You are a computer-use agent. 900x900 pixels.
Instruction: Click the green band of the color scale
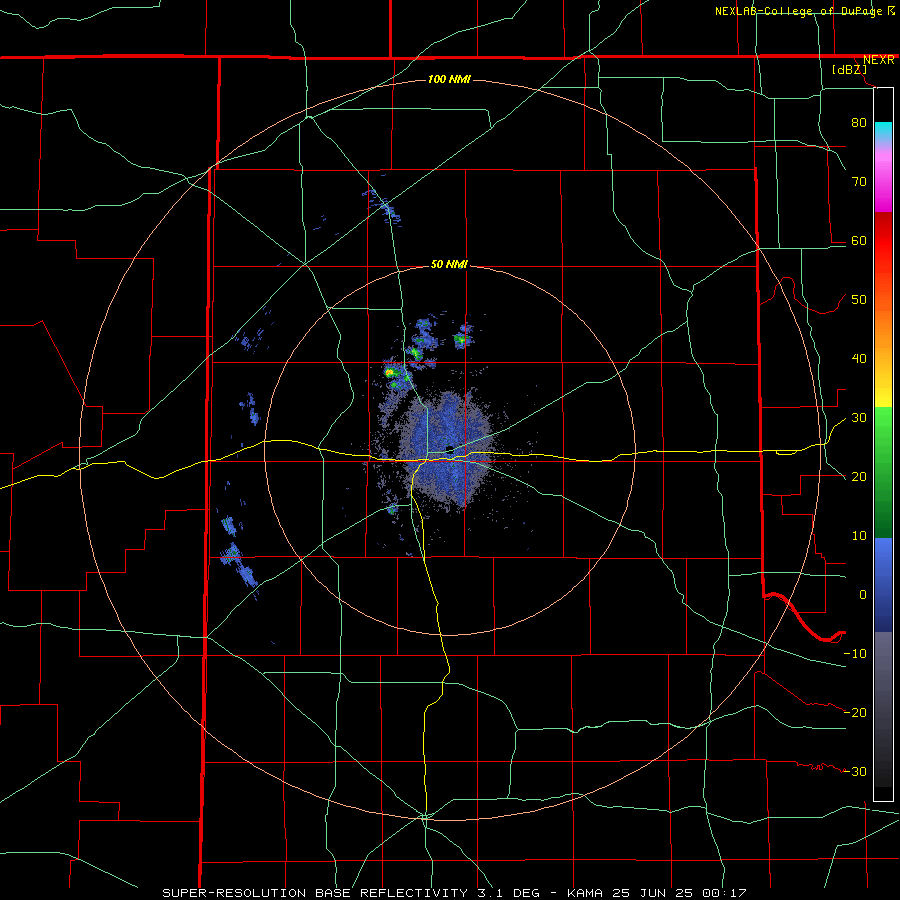click(883, 472)
